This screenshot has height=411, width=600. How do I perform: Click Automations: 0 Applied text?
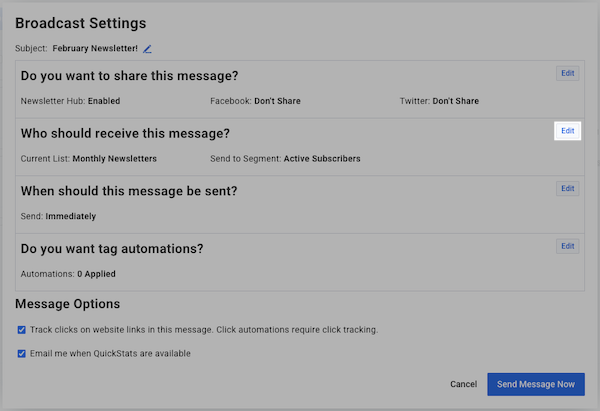tap(68, 274)
